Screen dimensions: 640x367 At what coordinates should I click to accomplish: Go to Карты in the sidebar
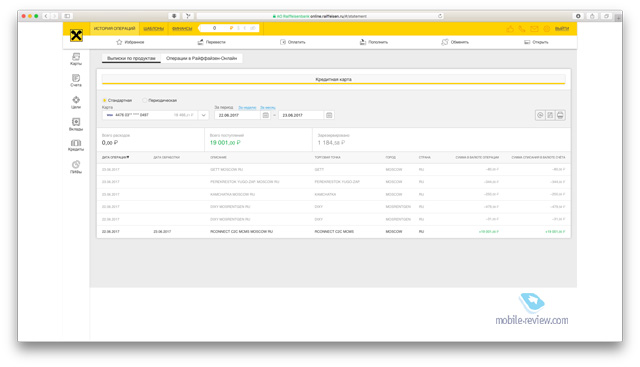click(76, 59)
